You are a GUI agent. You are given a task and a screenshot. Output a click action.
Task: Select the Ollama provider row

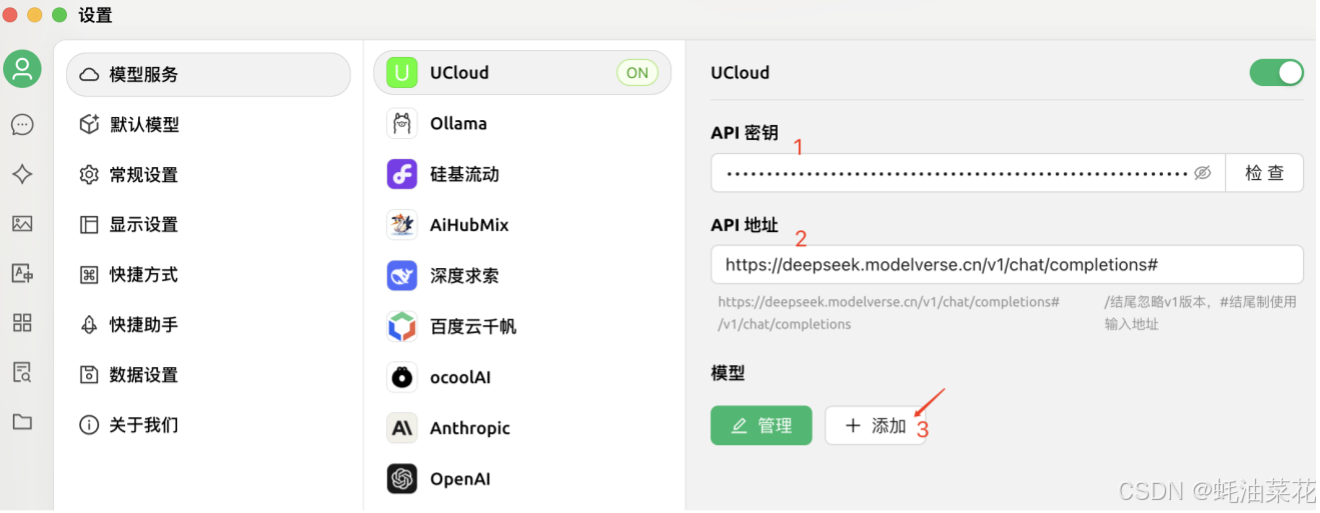(523, 124)
